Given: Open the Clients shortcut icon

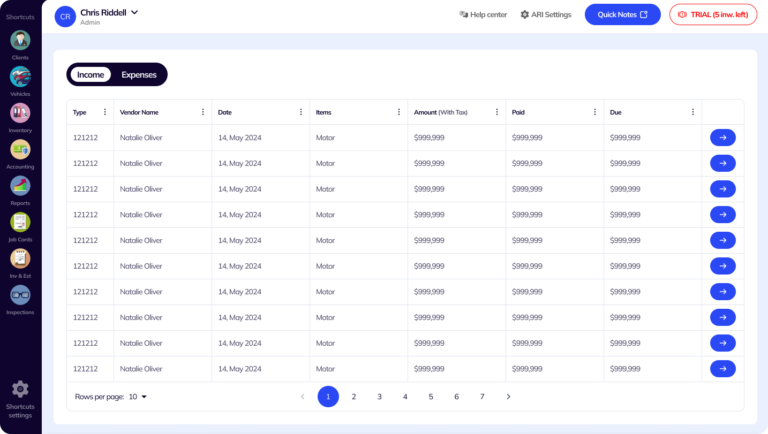Looking at the screenshot, I should coord(20,41).
